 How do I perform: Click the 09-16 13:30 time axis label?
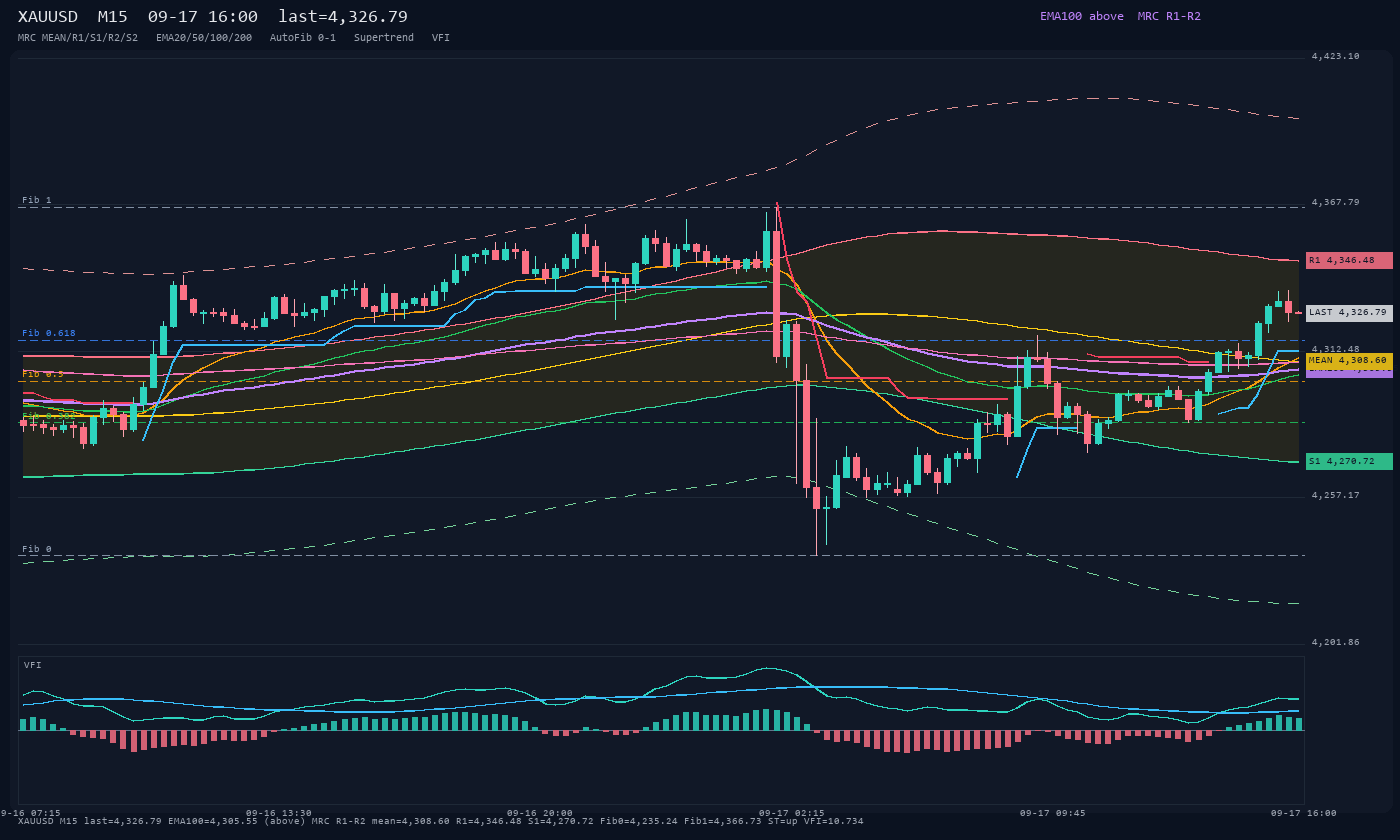tap(279, 813)
